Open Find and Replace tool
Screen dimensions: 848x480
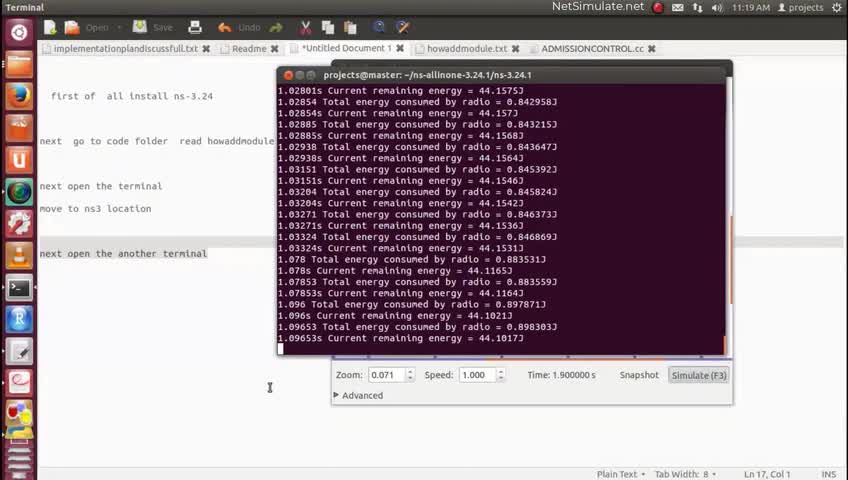(x=402, y=27)
